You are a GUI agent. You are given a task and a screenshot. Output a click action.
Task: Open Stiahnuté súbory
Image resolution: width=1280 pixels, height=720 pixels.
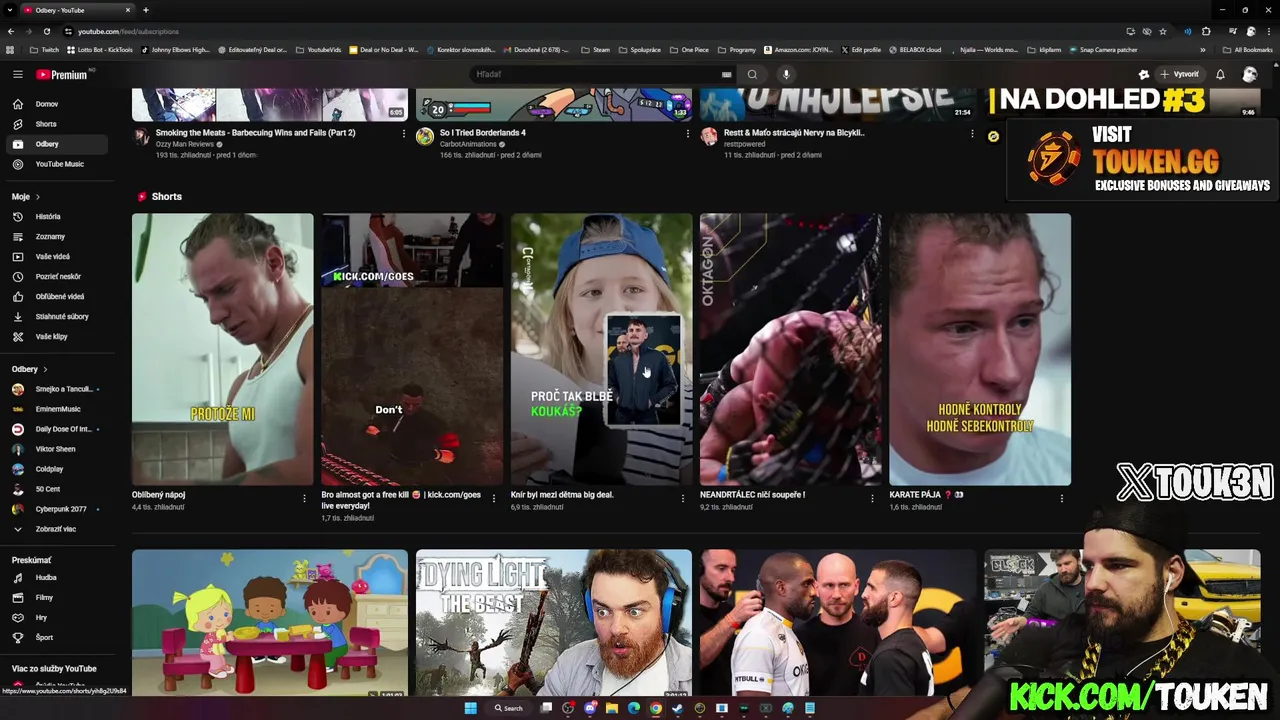[x=57, y=316]
